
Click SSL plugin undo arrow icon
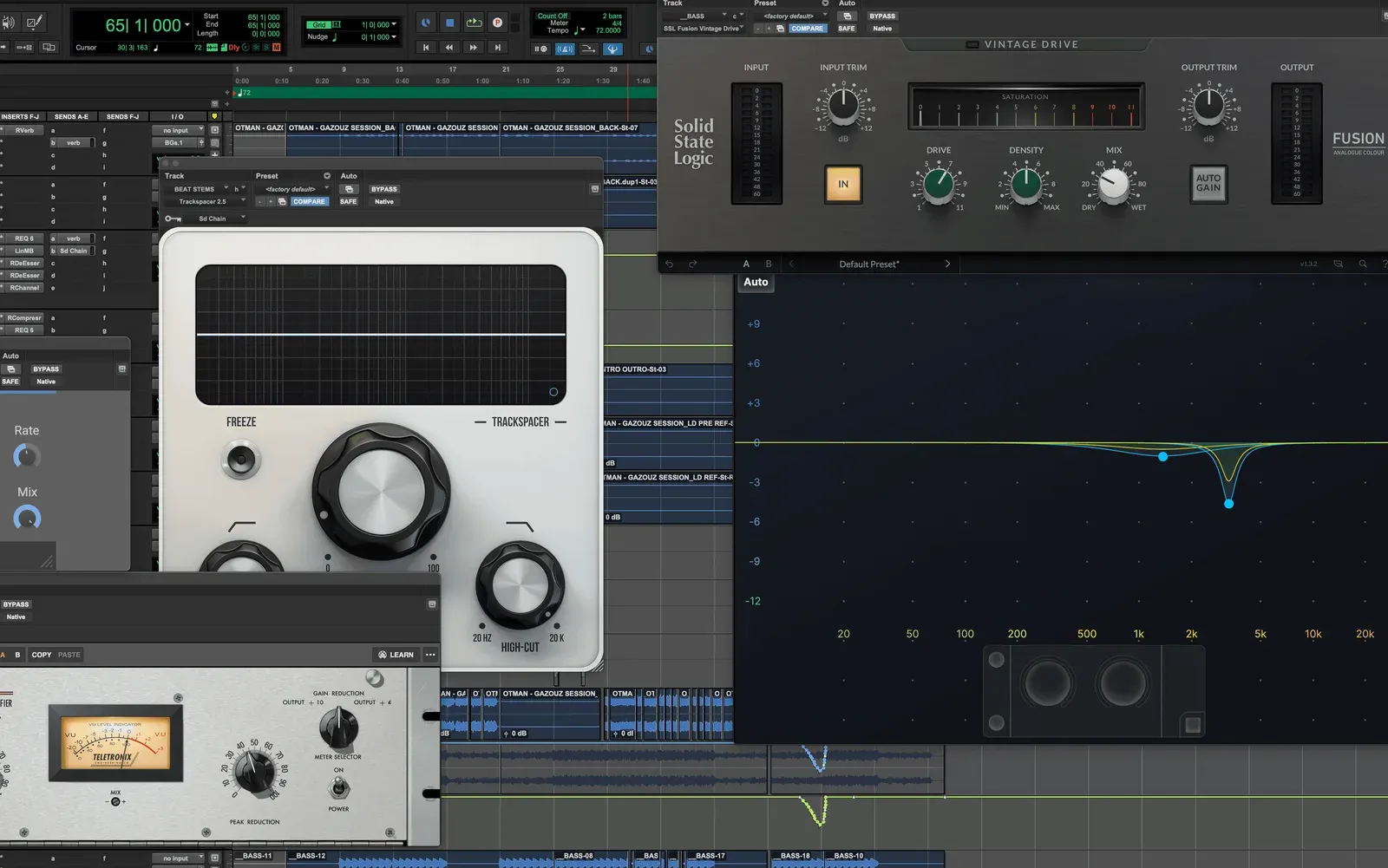tap(669, 264)
